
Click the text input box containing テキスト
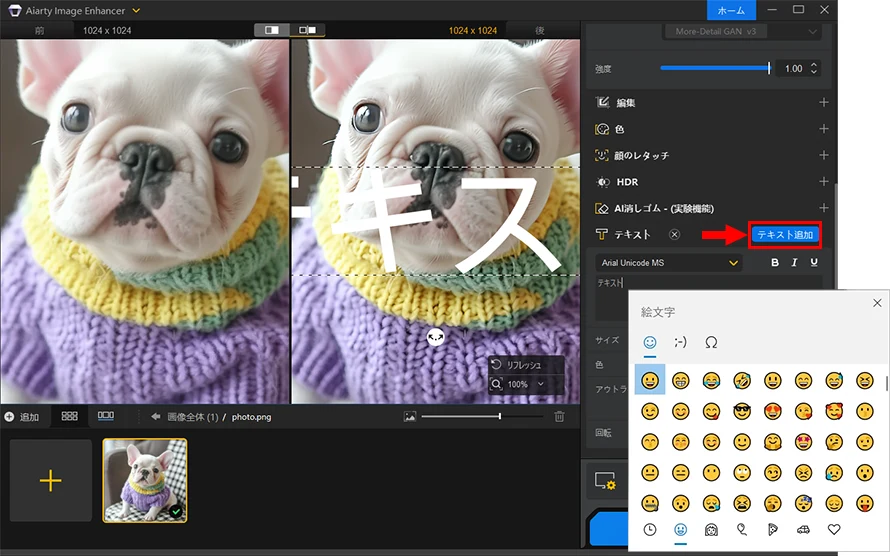click(x=708, y=297)
